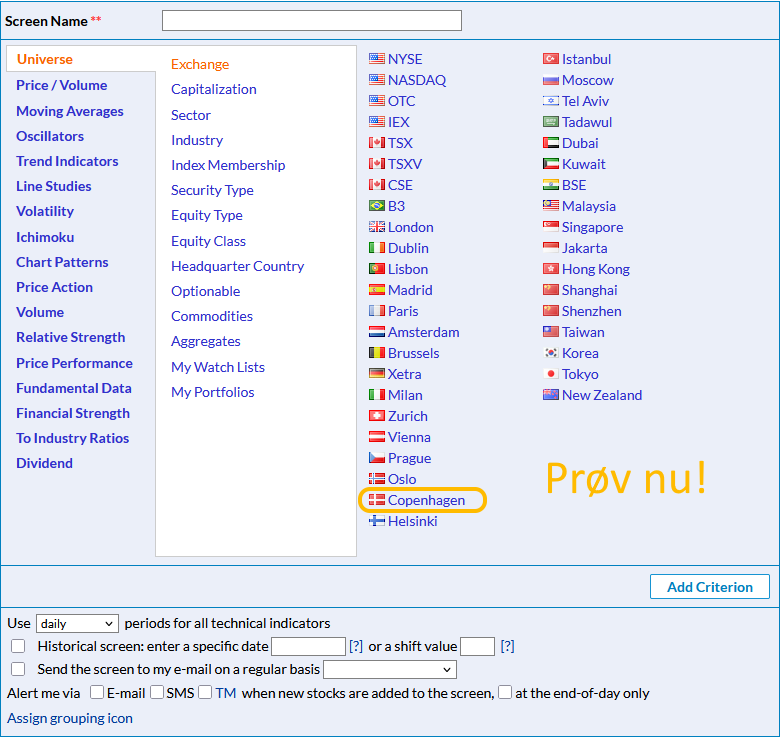Click the Spanish flag icon beside Madrid
Screen dimensions: 780x738
tap(377, 289)
